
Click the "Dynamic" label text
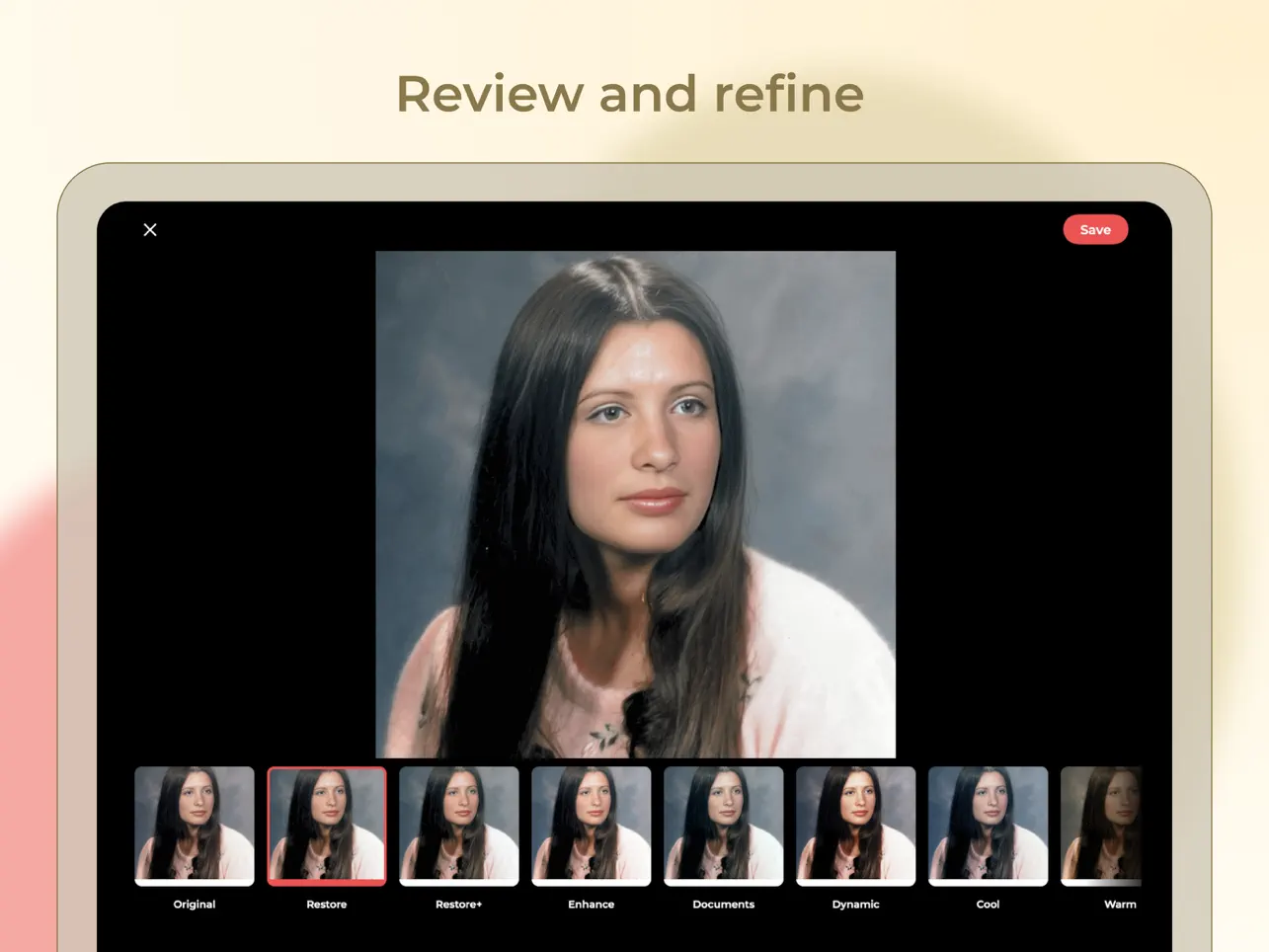point(856,905)
